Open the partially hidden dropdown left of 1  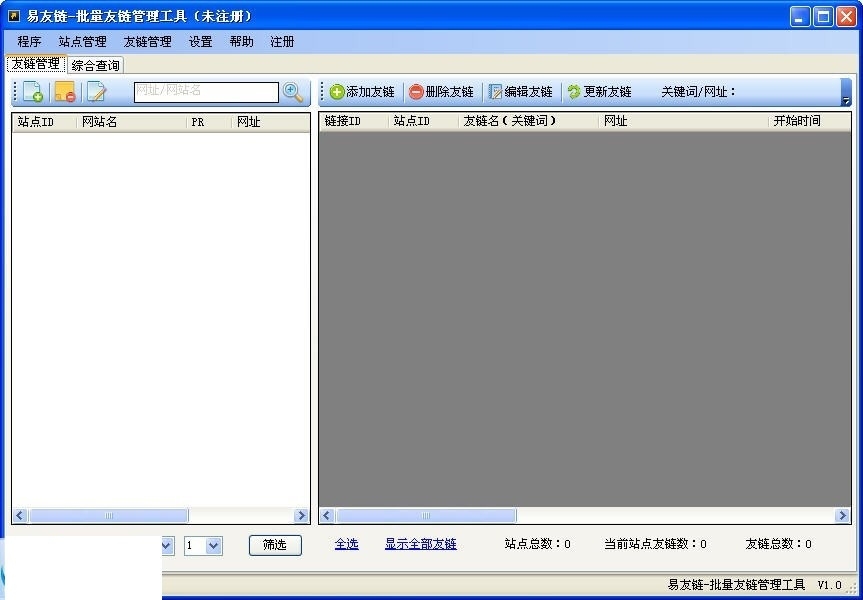(x=168, y=546)
